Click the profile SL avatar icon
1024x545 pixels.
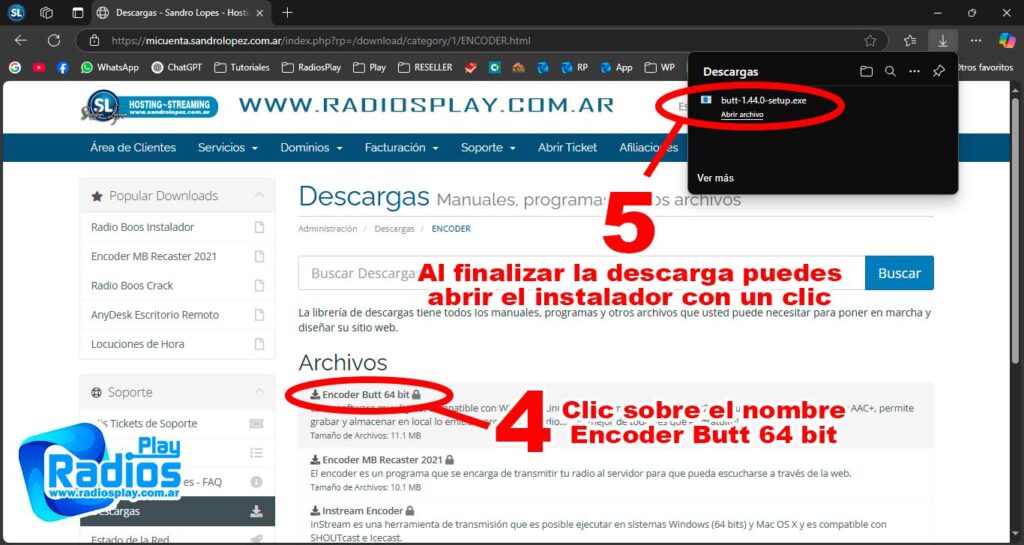coord(16,12)
